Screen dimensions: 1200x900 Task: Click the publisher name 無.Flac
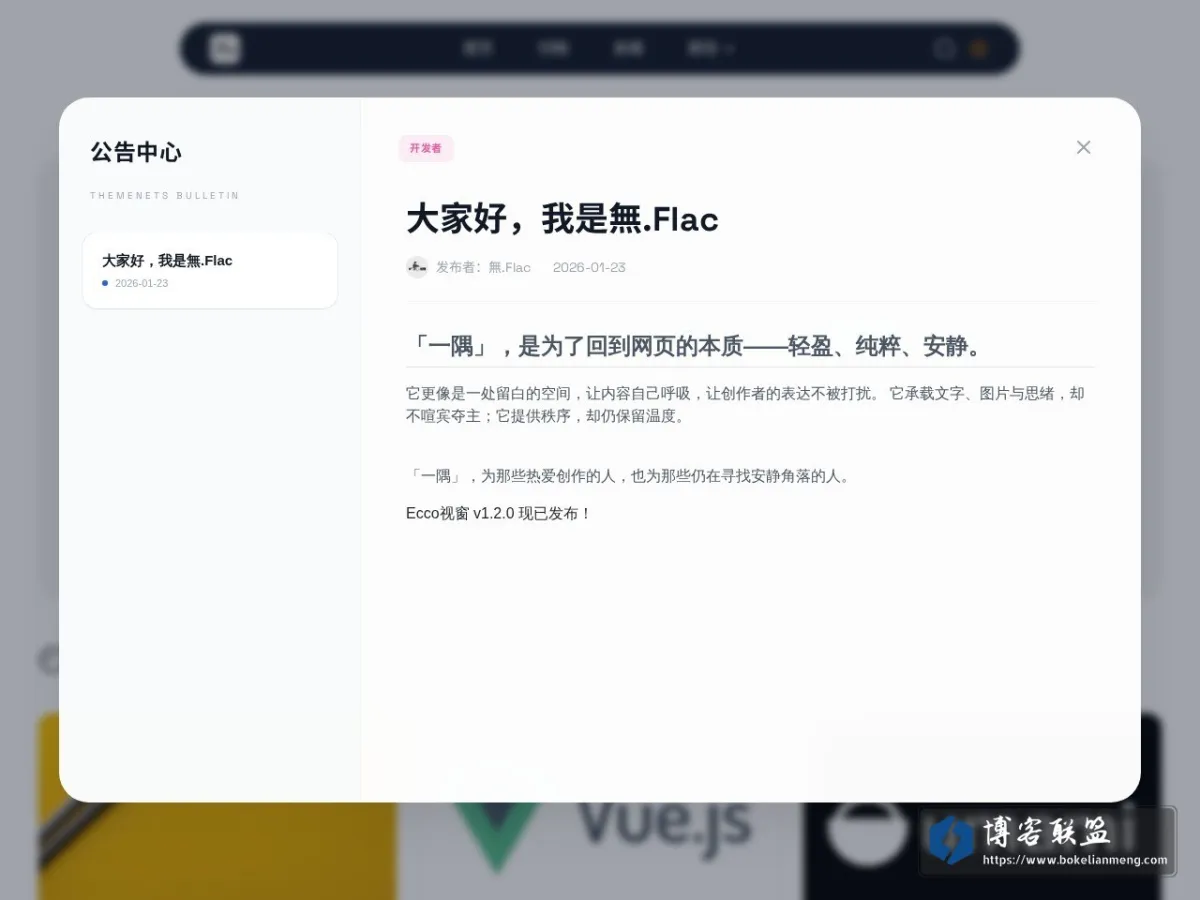point(509,267)
